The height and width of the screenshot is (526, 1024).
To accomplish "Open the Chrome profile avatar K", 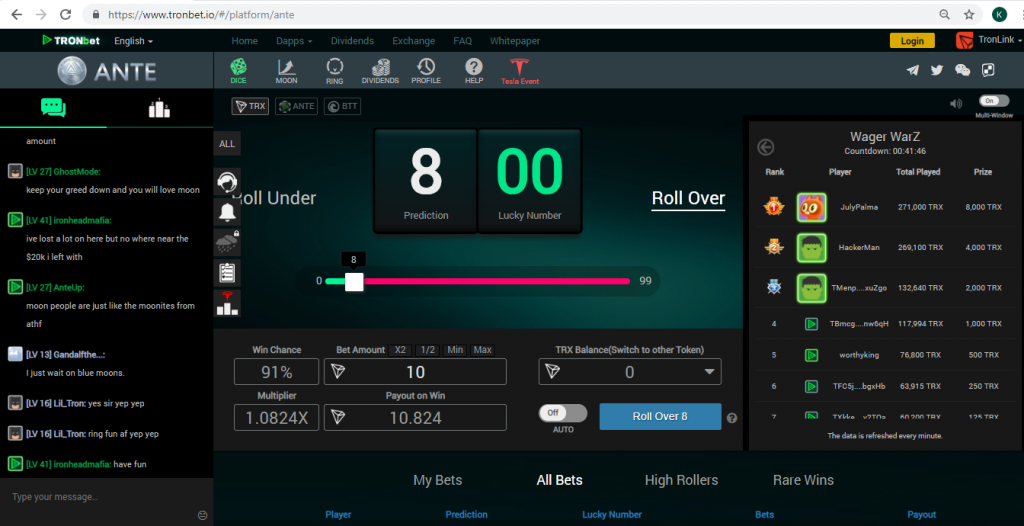I will coord(999,14).
